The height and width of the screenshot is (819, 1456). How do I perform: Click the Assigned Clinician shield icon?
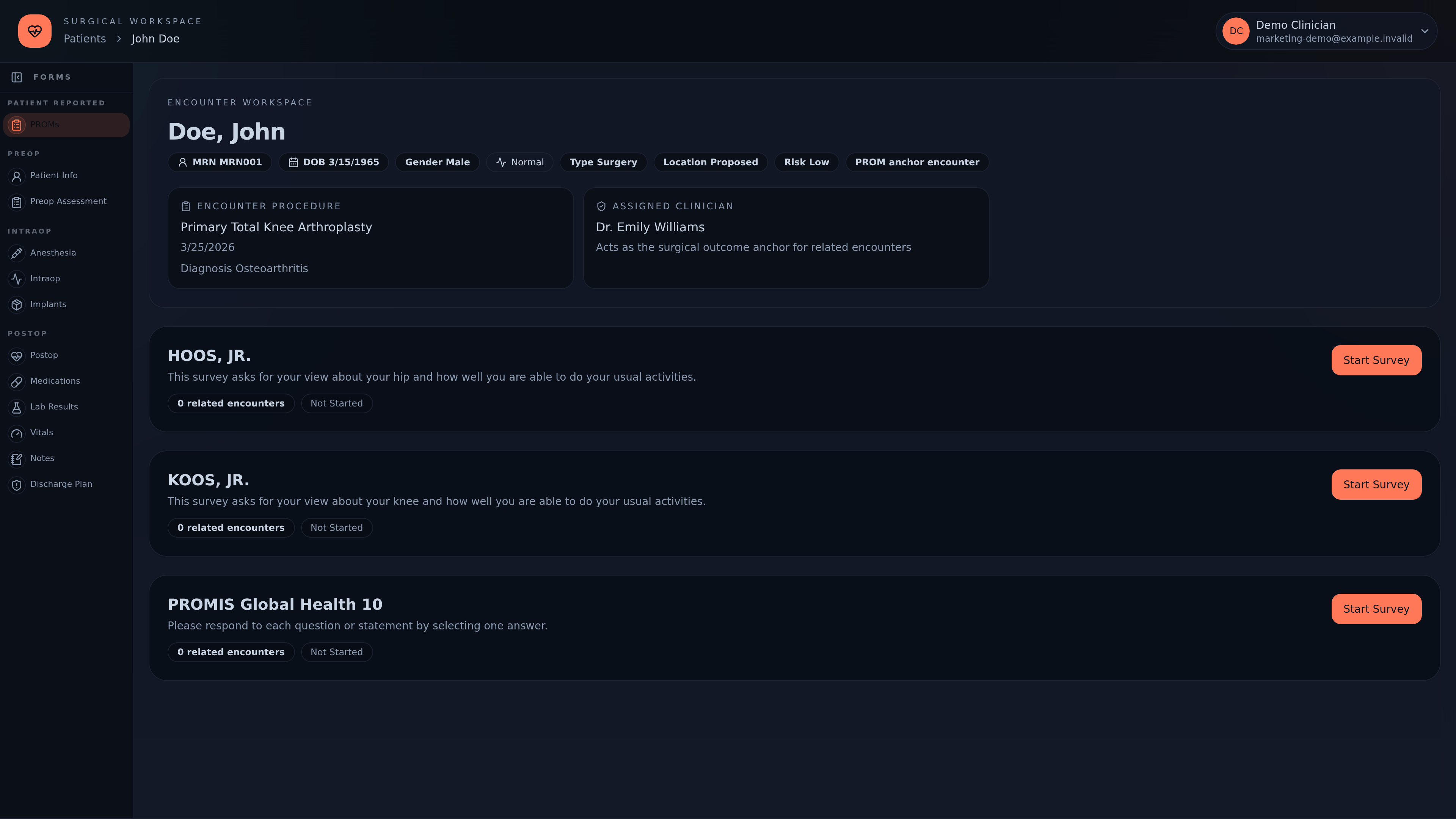click(601, 206)
